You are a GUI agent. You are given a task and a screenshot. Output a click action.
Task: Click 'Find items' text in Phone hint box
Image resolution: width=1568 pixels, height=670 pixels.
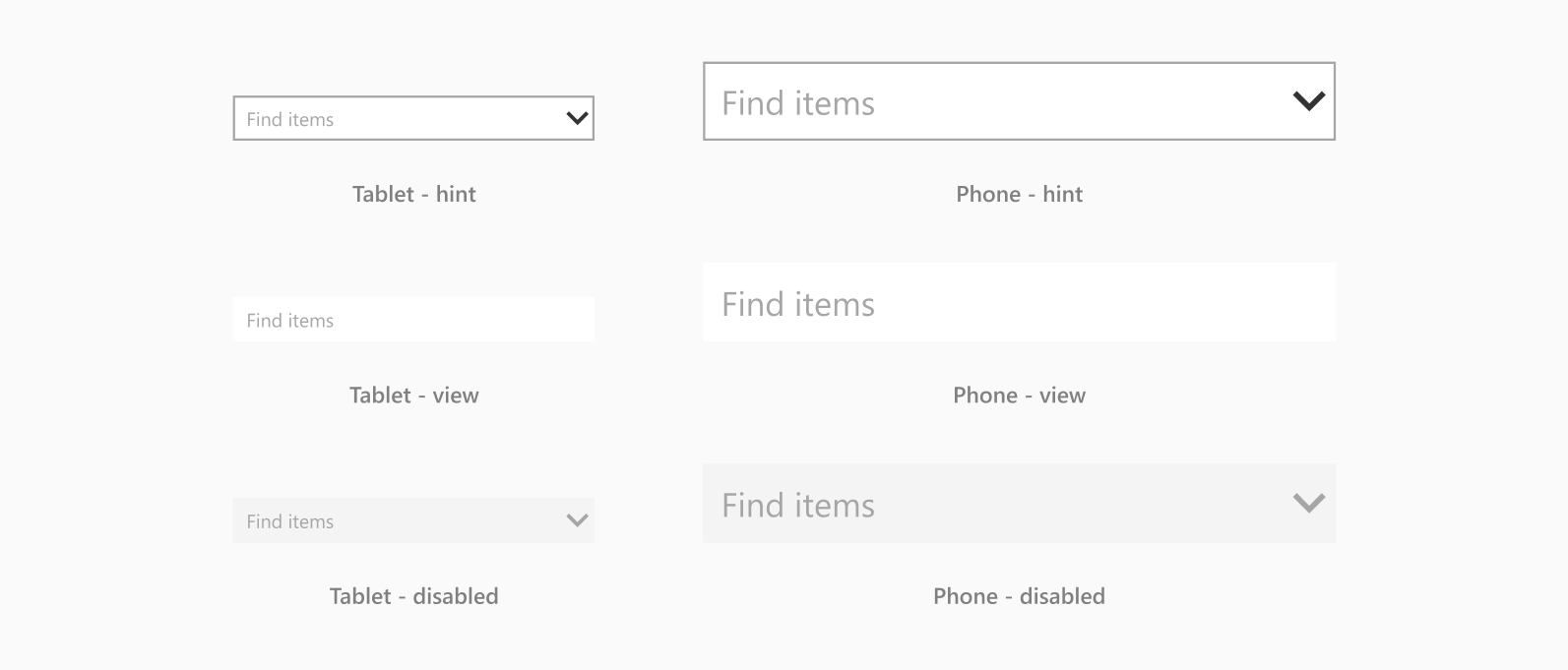point(798,103)
